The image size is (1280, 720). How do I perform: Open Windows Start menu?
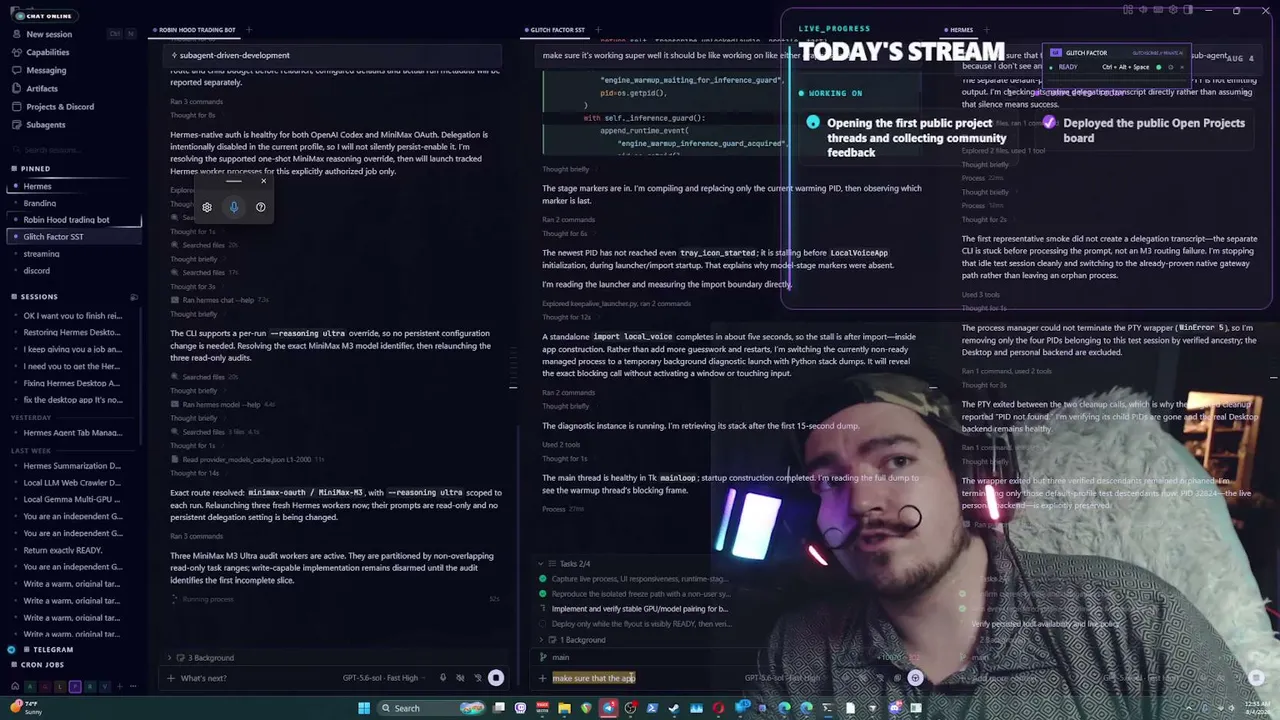(x=364, y=708)
